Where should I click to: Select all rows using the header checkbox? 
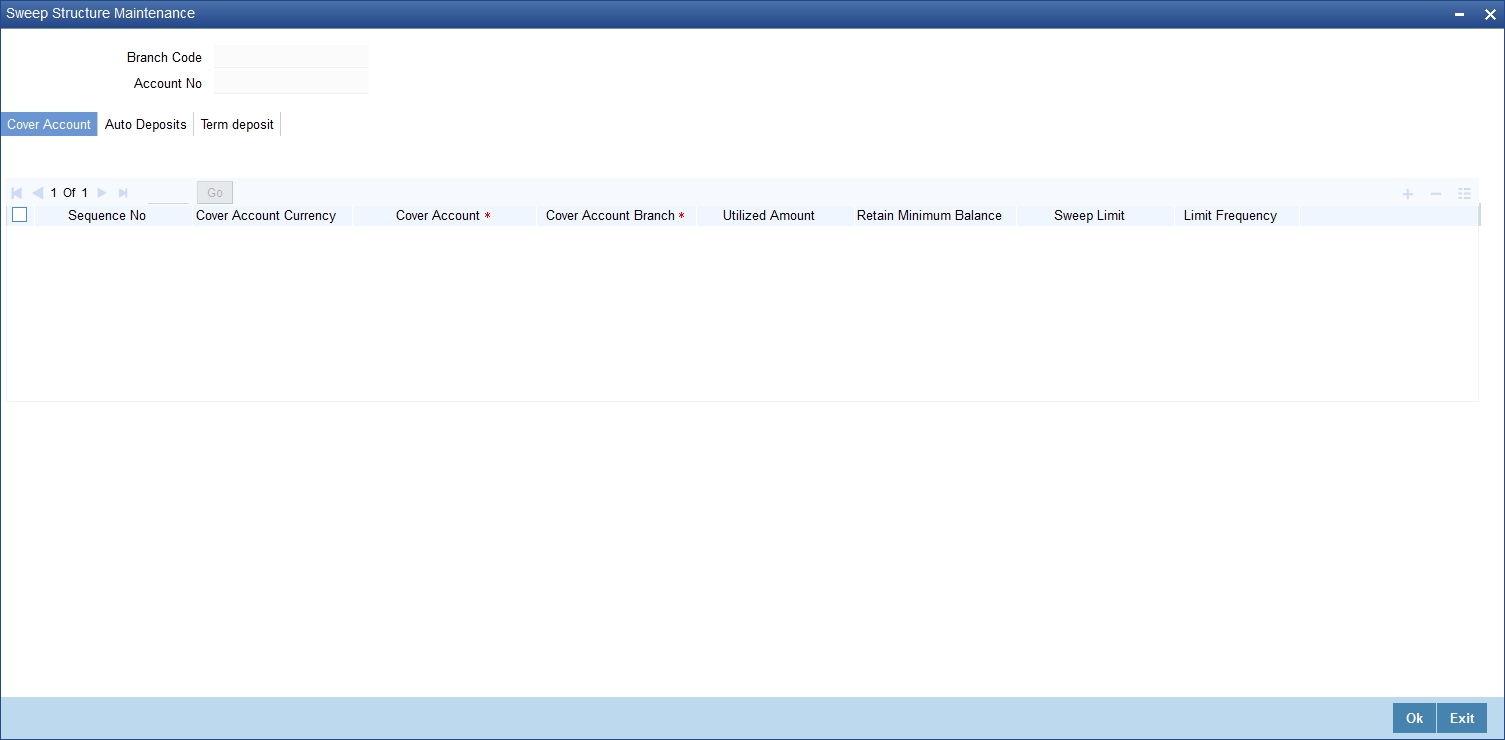point(19,214)
